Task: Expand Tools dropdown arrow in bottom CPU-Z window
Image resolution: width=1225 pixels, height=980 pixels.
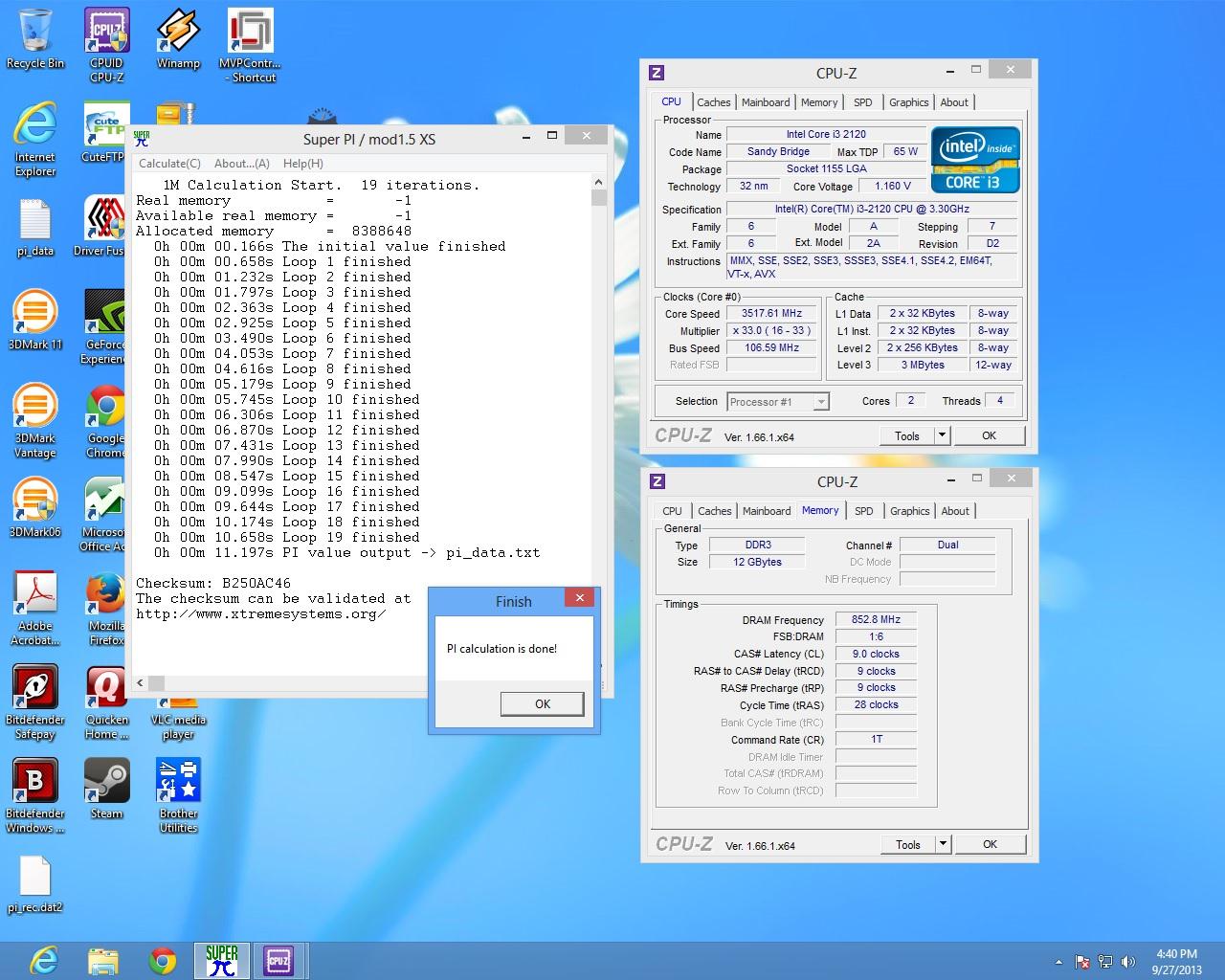Action: [x=943, y=844]
